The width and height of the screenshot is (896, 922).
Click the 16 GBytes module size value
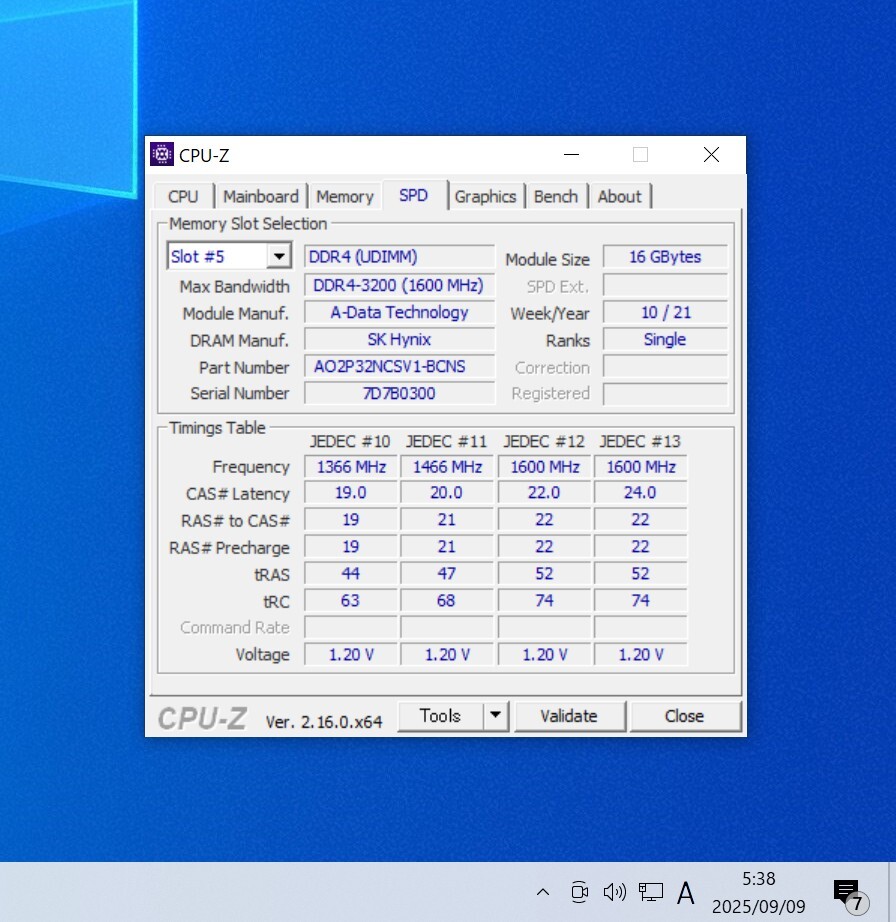[x=665, y=257]
